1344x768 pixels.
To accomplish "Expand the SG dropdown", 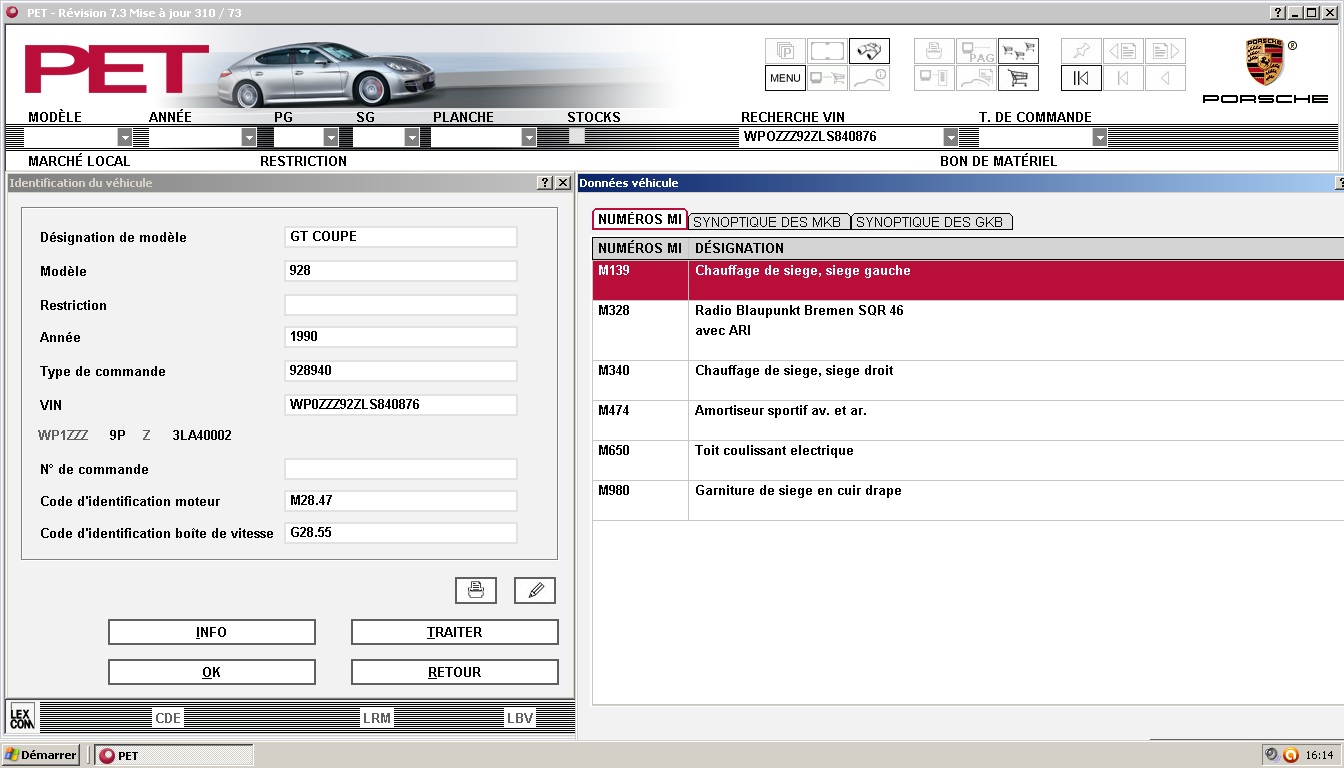I will [412, 137].
